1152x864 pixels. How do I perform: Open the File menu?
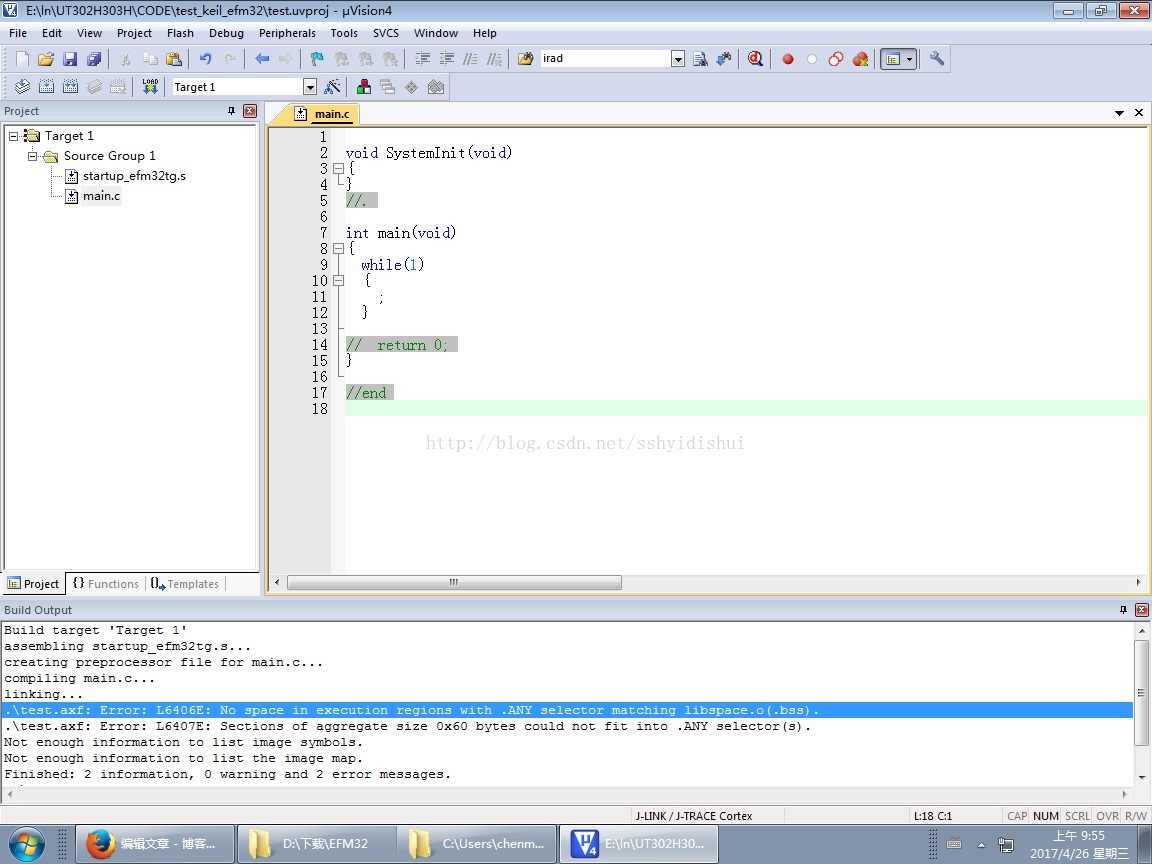[18, 33]
